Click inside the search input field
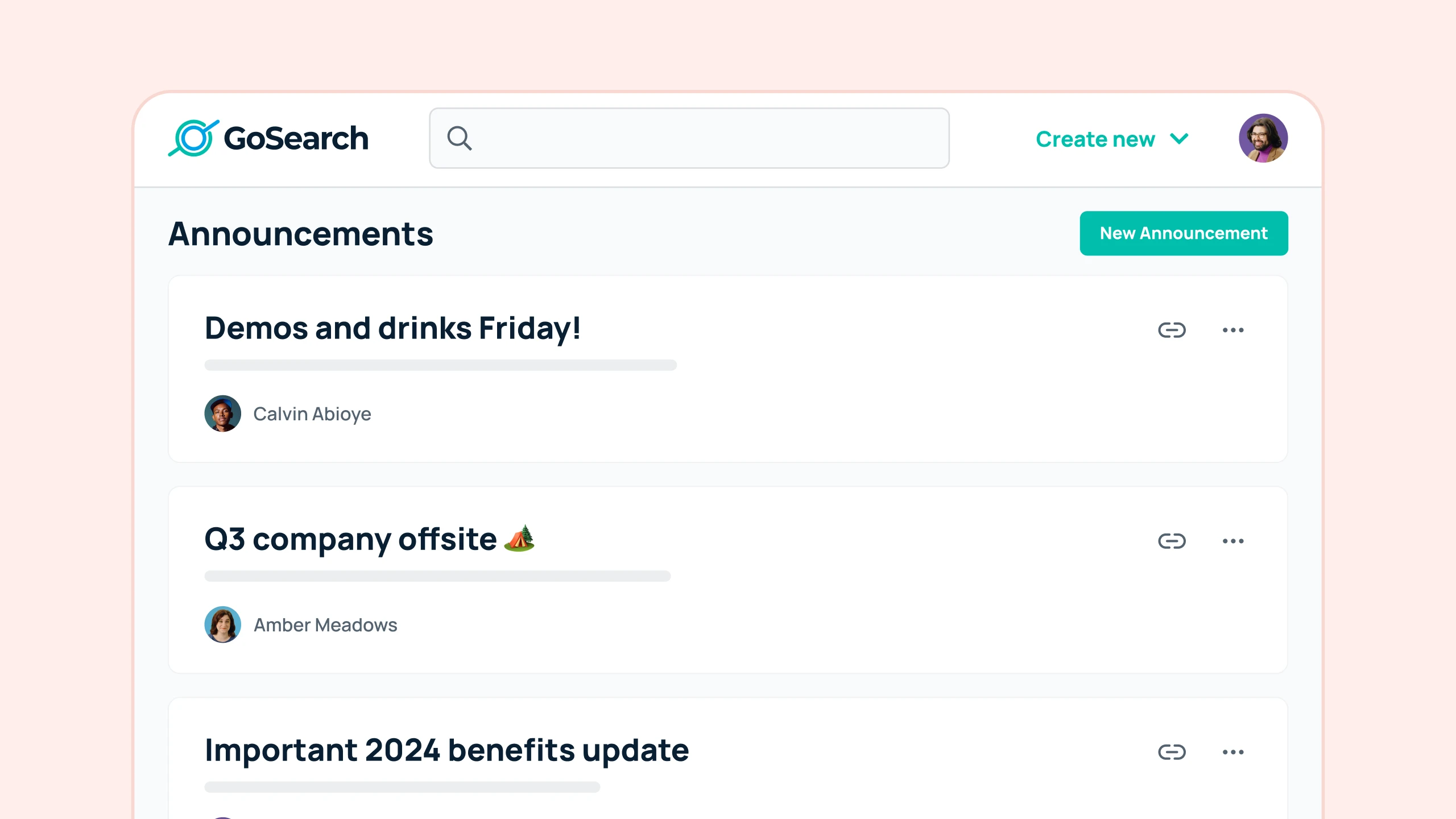The image size is (1456, 819). (x=682, y=138)
